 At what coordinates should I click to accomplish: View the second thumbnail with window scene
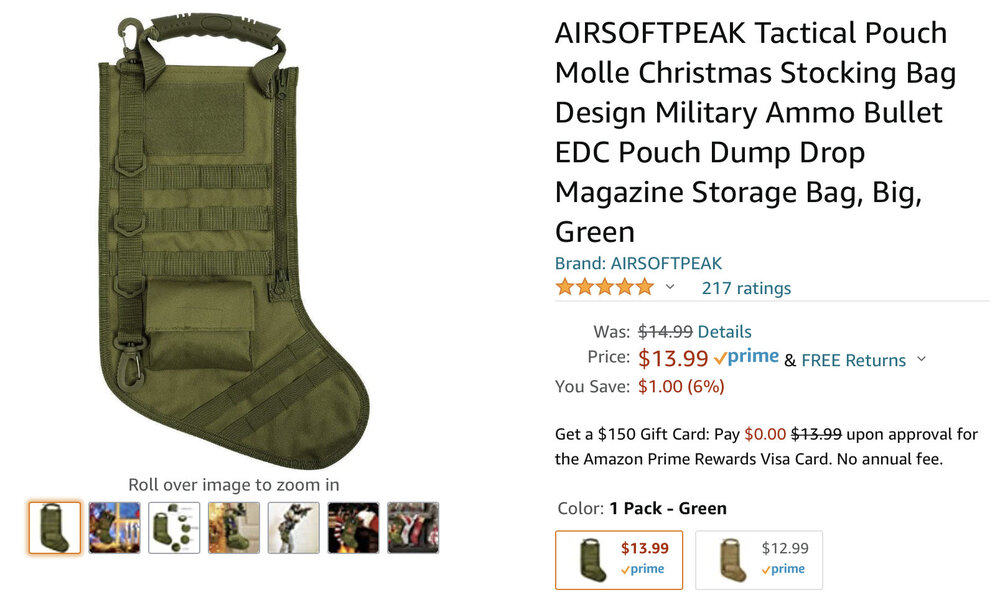click(x=114, y=528)
